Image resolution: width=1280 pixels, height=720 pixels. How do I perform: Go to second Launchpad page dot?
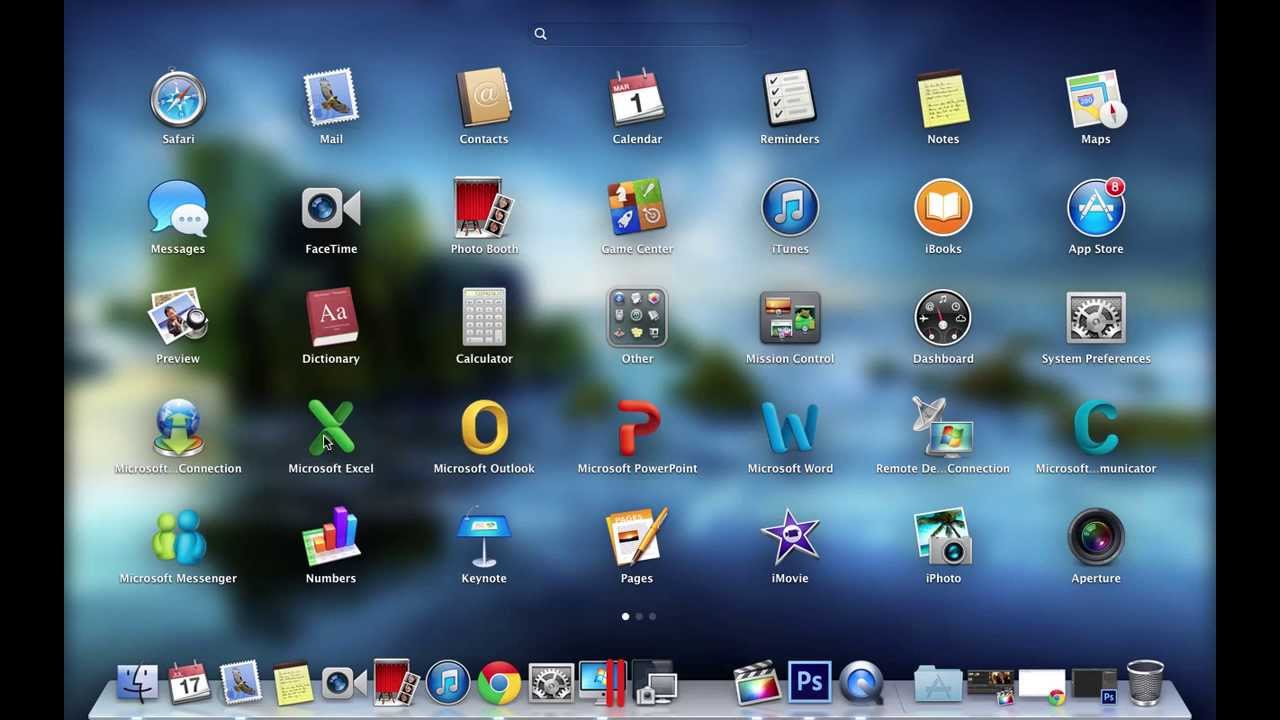pos(639,616)
